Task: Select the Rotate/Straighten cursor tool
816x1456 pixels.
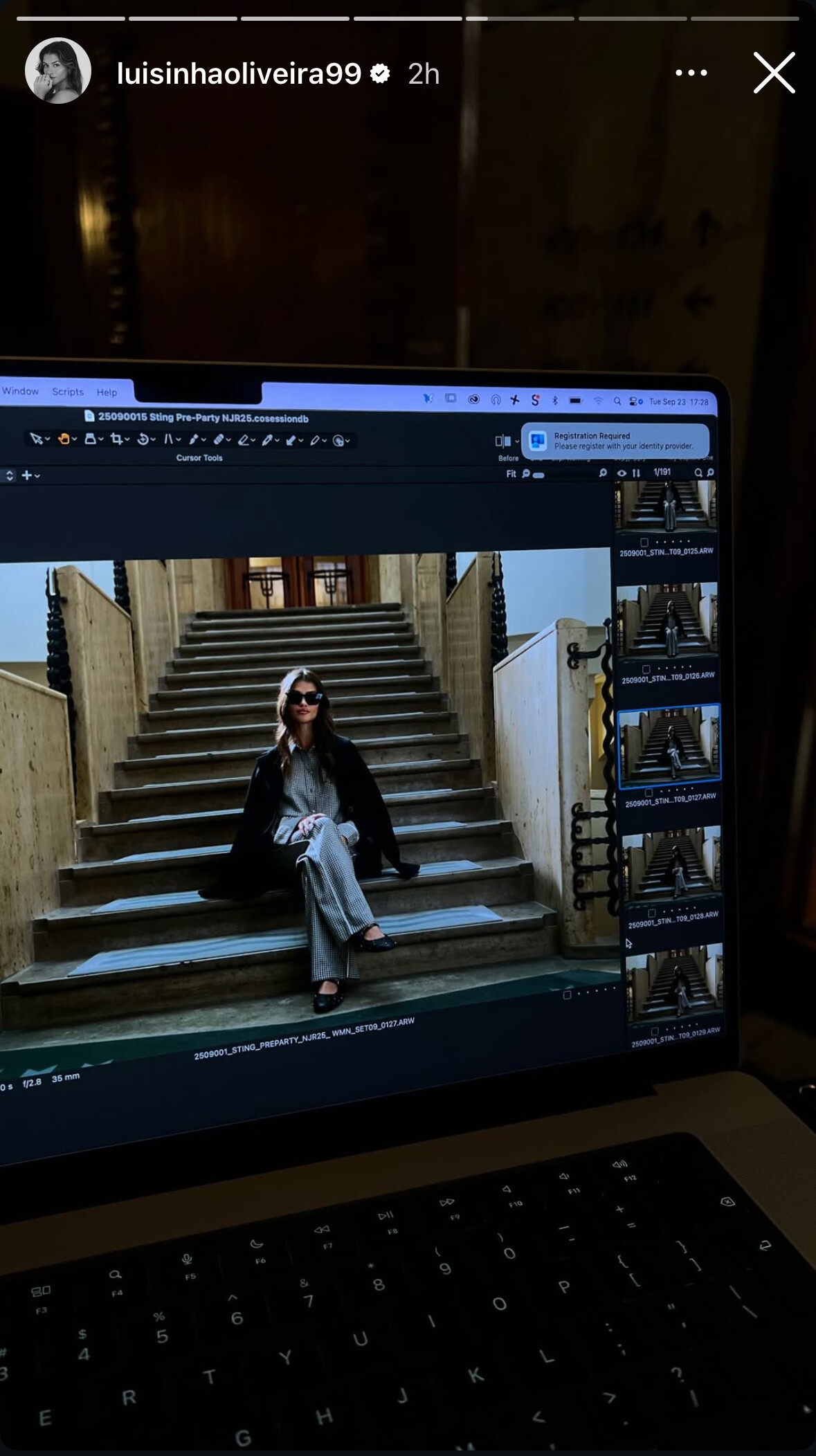Action: coord(142,439)
